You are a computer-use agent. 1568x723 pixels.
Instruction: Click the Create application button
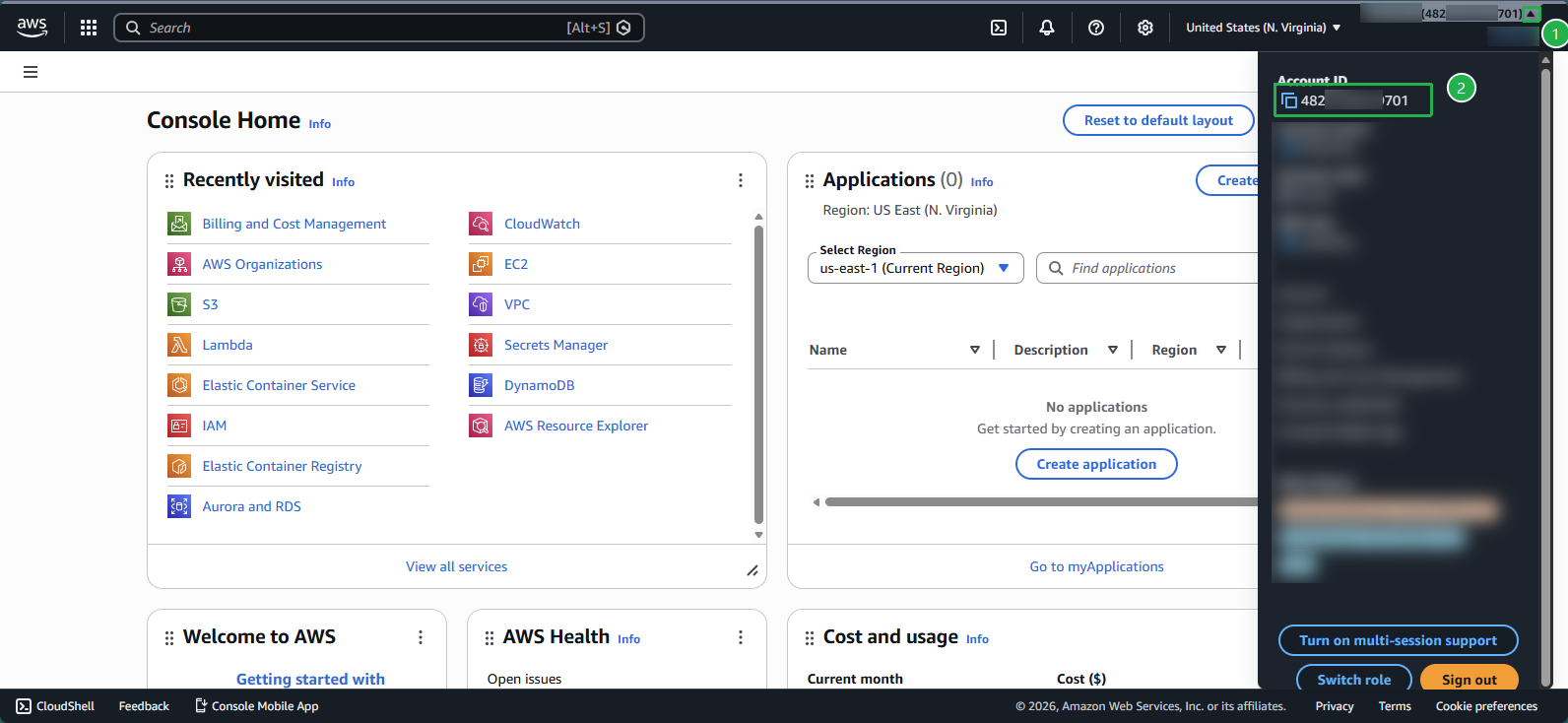pyautogui.click(x=1096, y=464)
